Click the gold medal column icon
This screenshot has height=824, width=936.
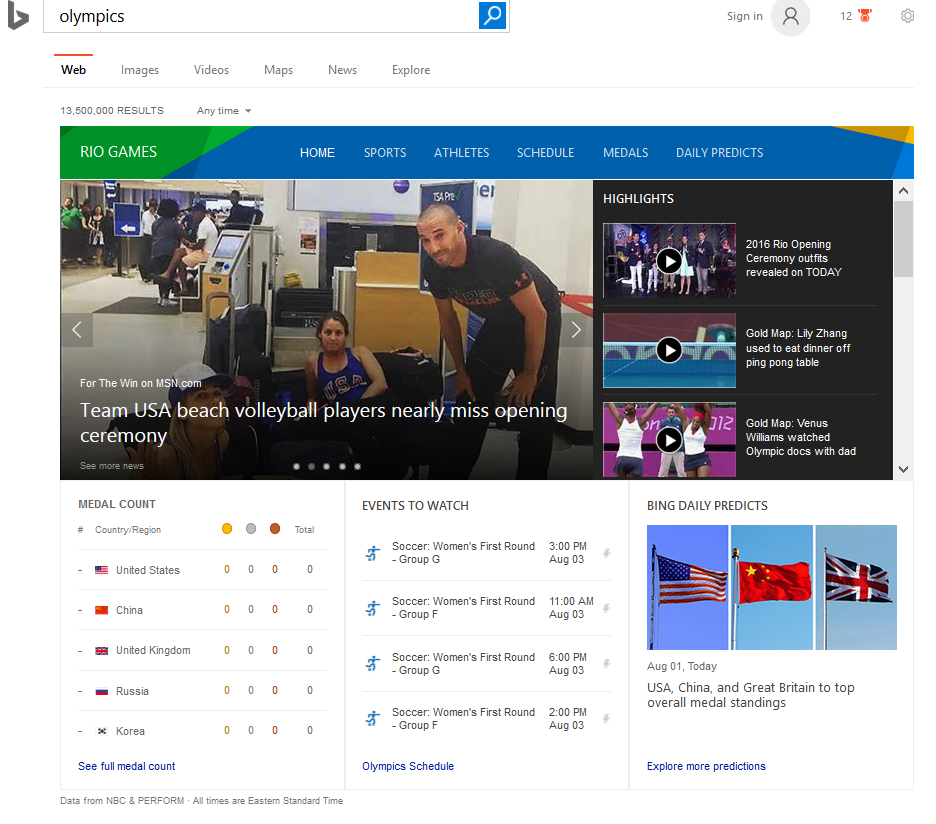click(227, 528)
